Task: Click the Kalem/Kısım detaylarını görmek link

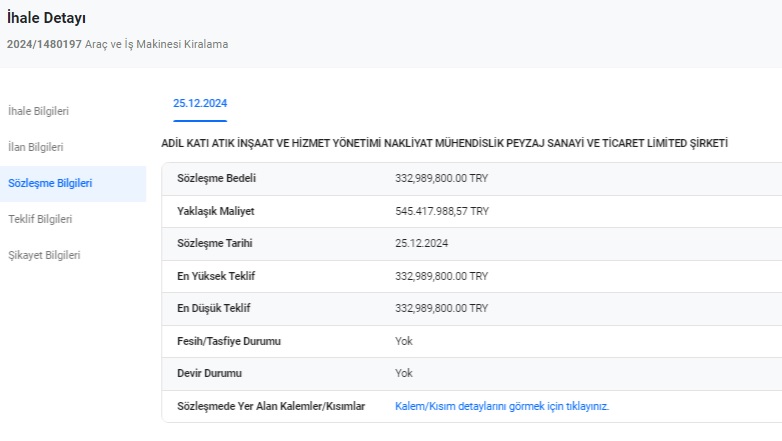Action: click(502, 406)
